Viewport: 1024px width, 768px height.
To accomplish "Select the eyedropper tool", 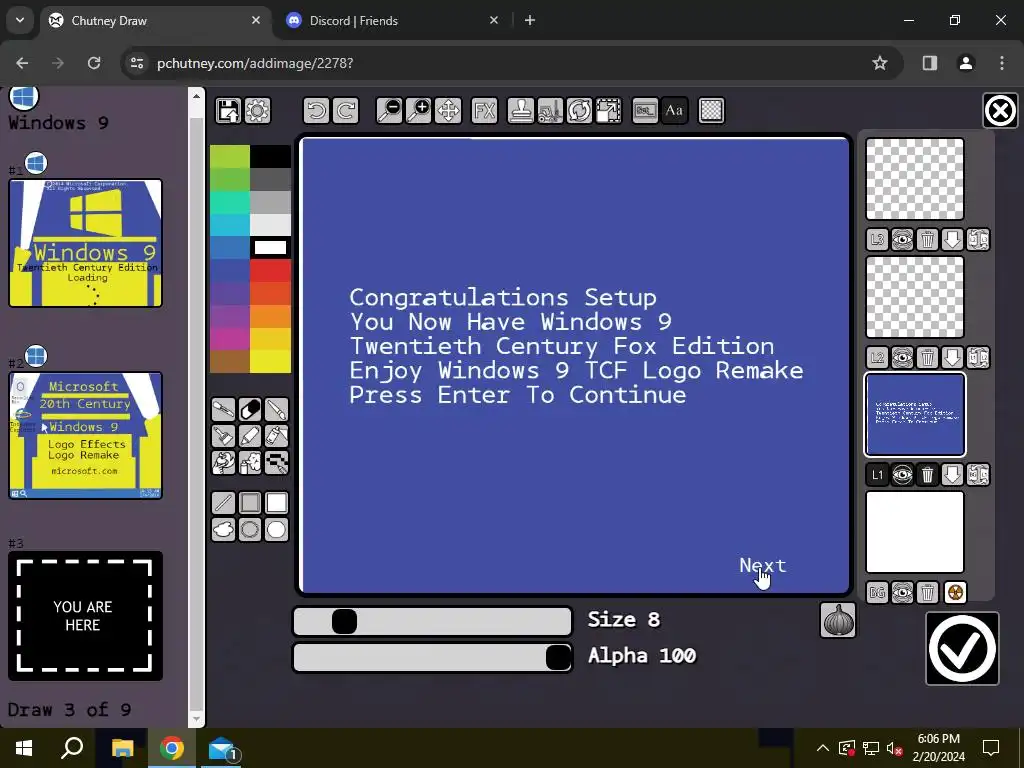I will point(223,409).
